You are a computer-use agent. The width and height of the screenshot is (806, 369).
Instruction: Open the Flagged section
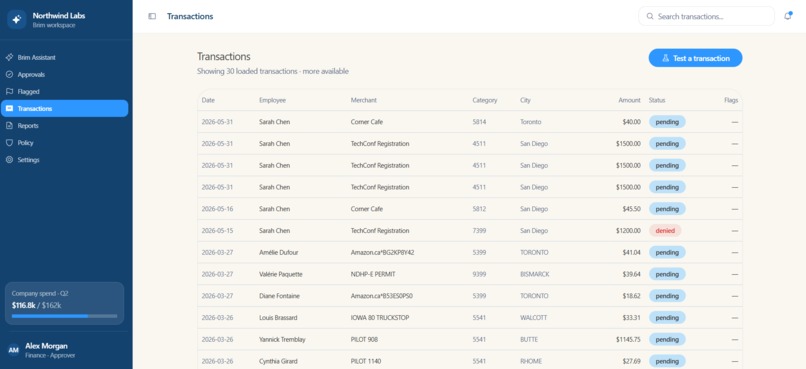click(65, 91)
